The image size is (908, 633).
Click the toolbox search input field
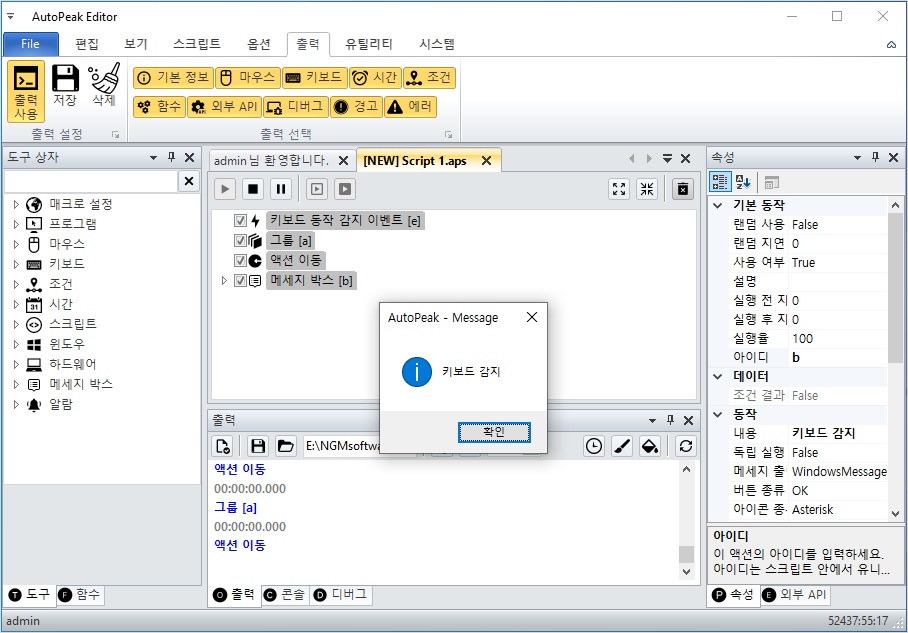(x=91, y=181)
